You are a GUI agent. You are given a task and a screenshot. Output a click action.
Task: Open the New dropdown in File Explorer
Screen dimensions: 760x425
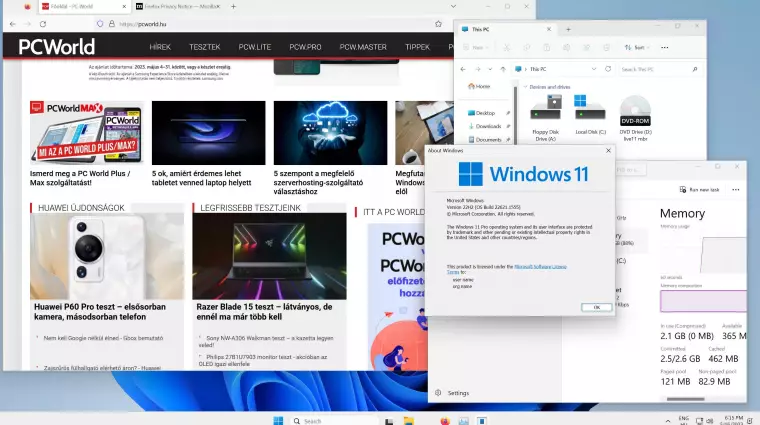pyautogui.click(x=476, y=47)
